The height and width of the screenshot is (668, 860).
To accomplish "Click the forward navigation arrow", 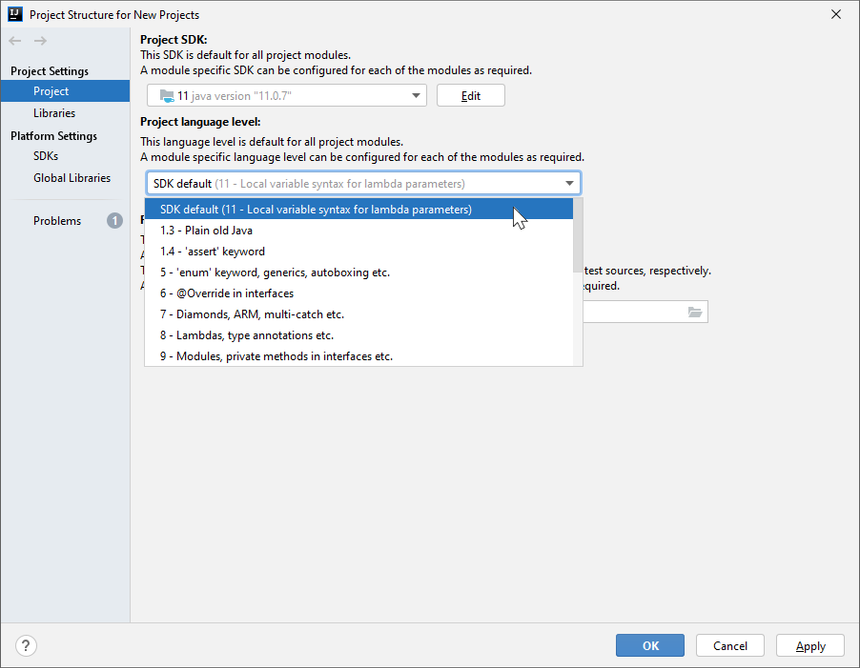I will [x=40, y=41].
